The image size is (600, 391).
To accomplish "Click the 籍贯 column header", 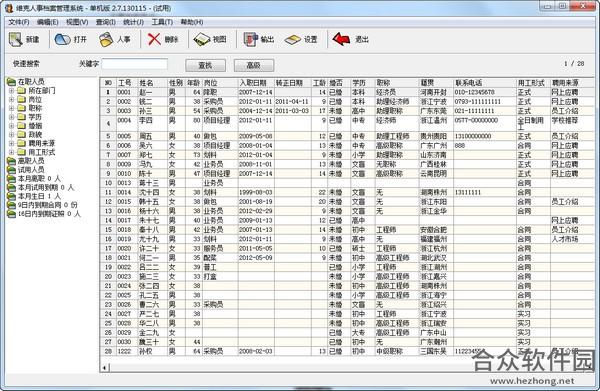I will pos(436,83).
